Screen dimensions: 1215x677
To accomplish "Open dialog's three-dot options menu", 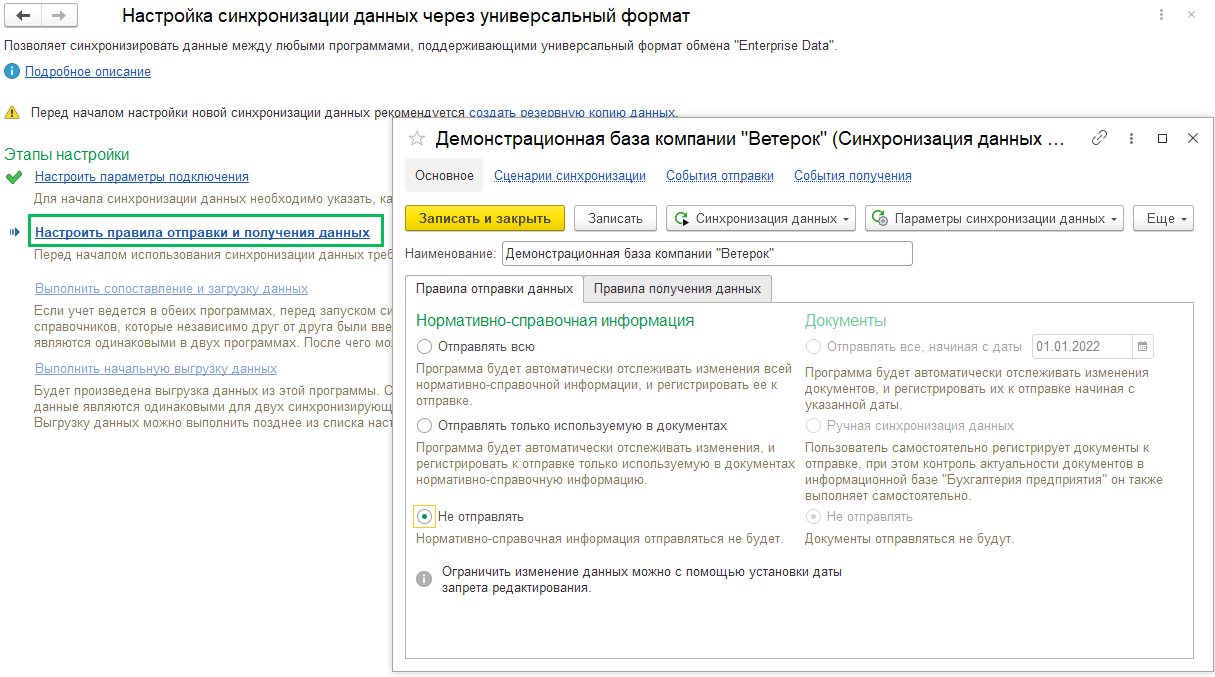I will [1131, 138].
